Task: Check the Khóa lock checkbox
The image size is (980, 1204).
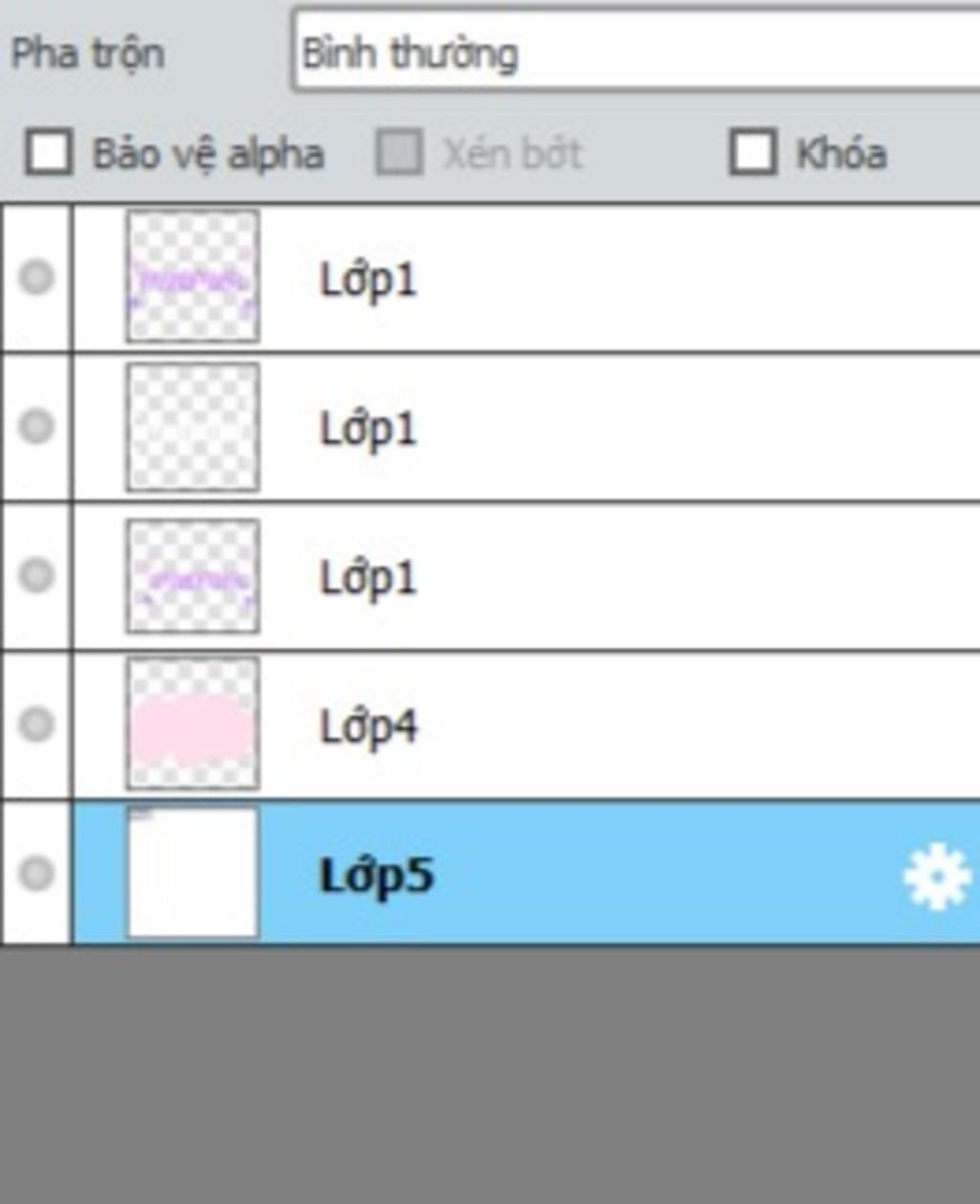Action: point(752,153)
